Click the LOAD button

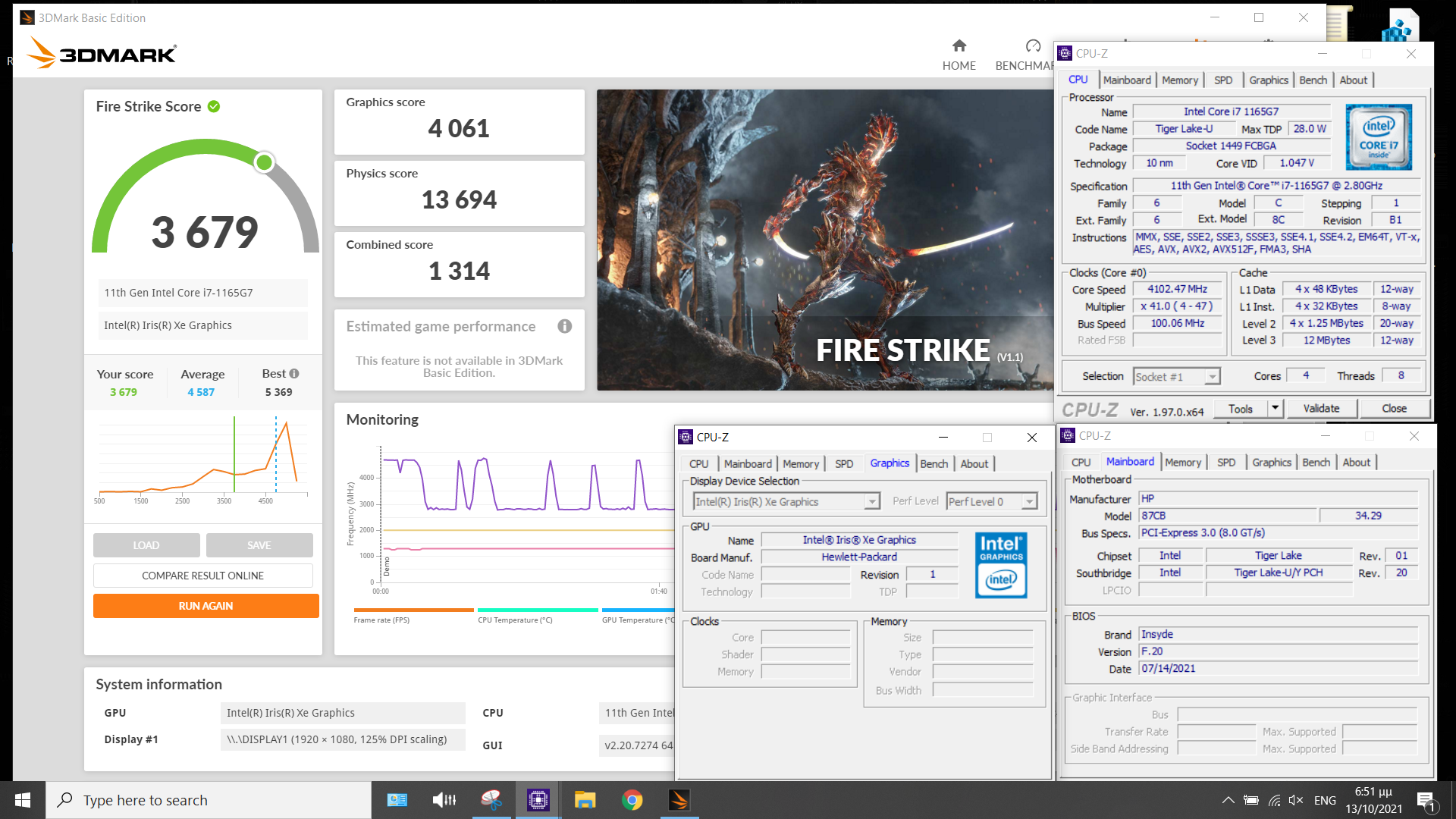click(146, 545)
